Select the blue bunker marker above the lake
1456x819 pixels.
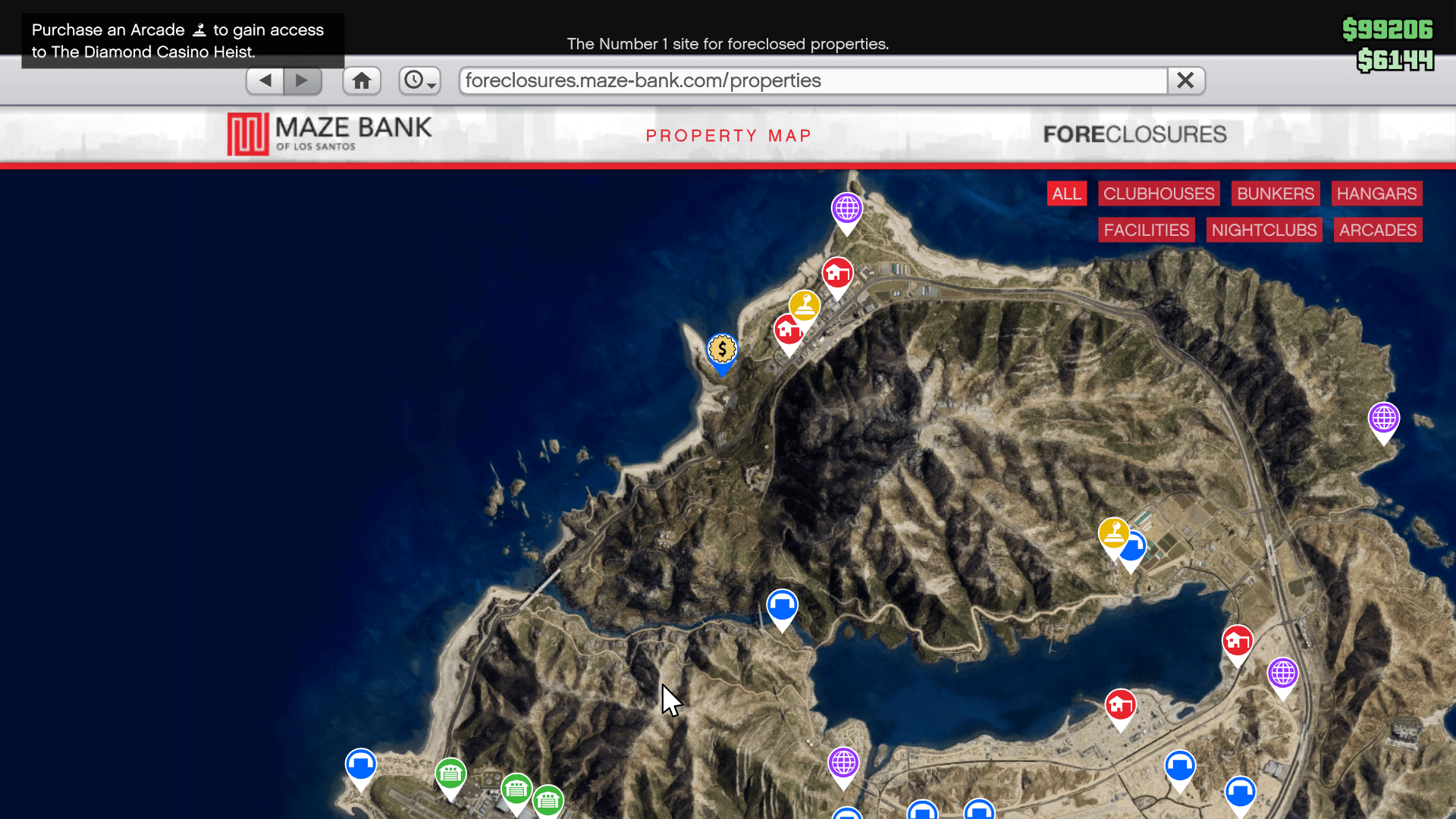pyautogui.click(x=782, y=606)
